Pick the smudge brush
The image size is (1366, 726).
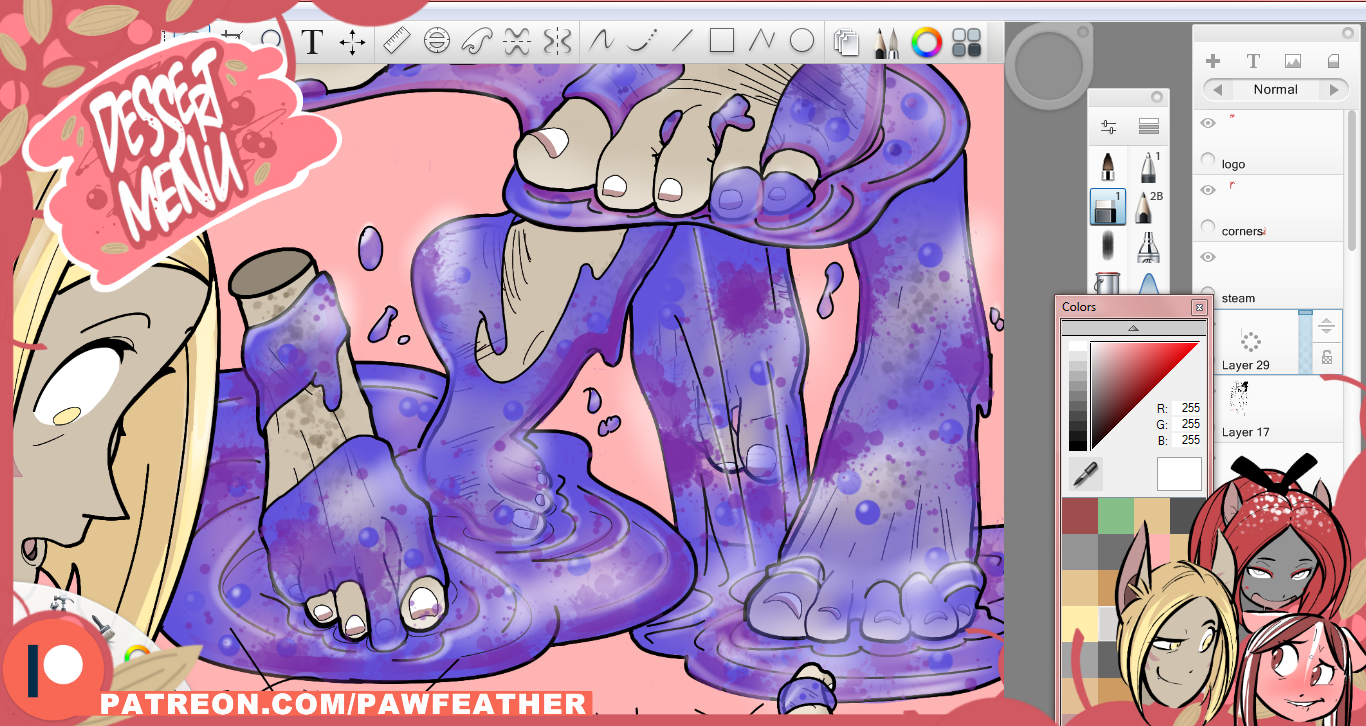tap(1108, 246)
